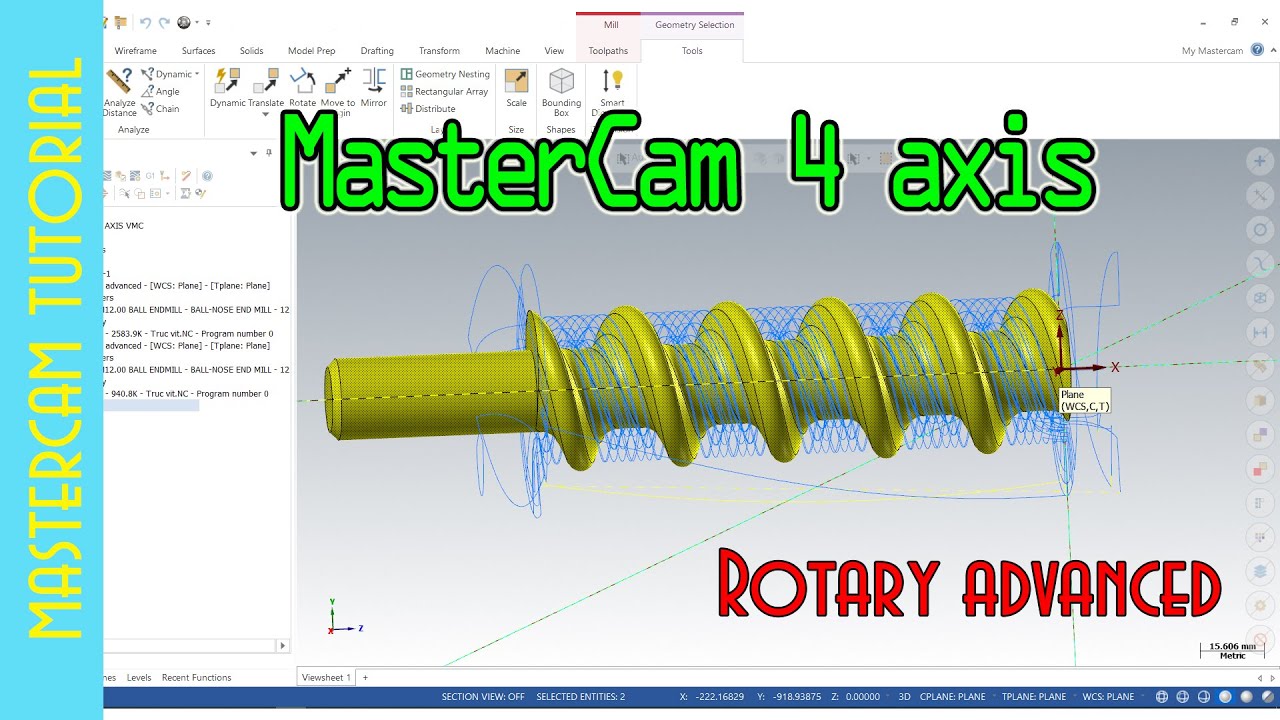The width and height of the screenshot is (1280, 720).
Task: Open the Help question mark icon
Action: click(1257, 50)
